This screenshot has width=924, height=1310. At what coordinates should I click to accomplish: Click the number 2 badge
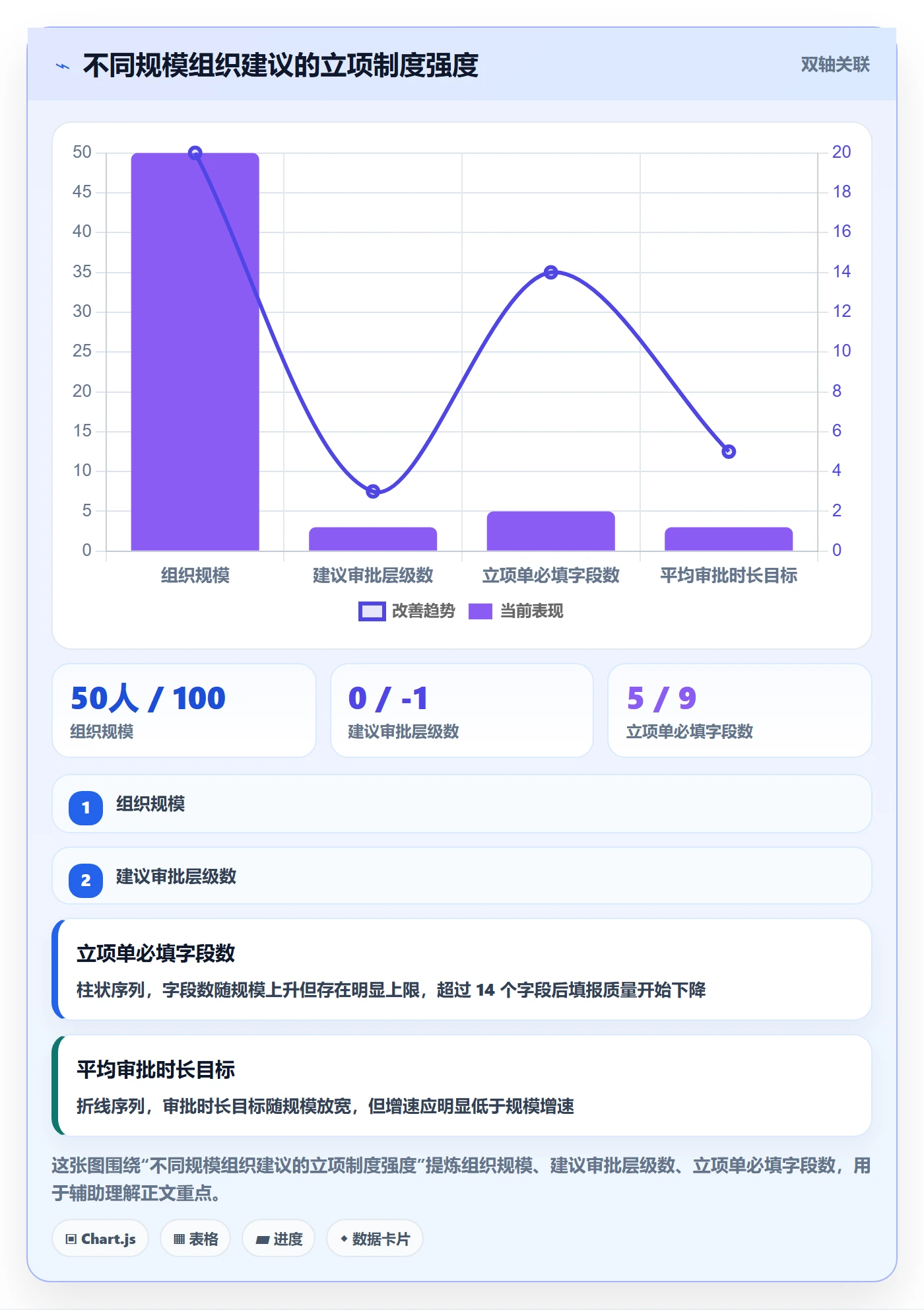tap(86, 880)
